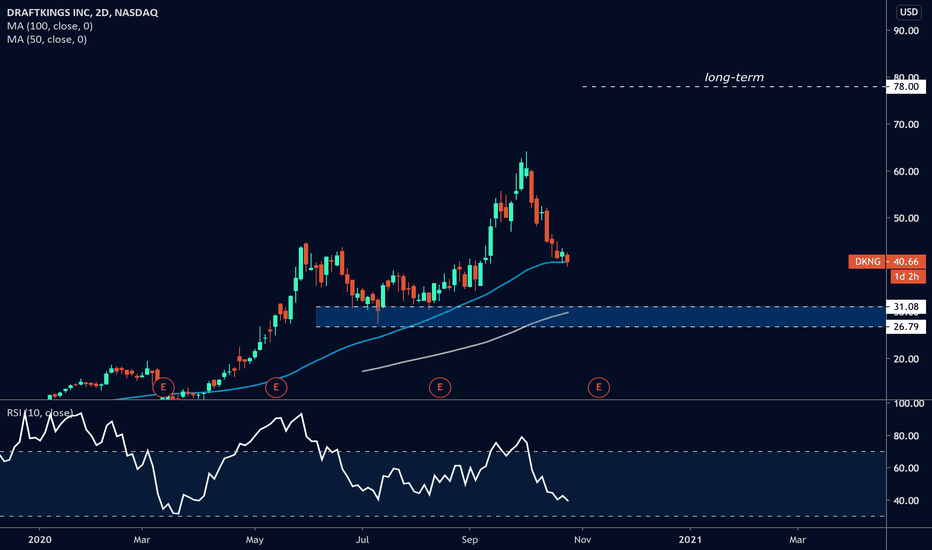Click the 2020 time axis label

40,540
